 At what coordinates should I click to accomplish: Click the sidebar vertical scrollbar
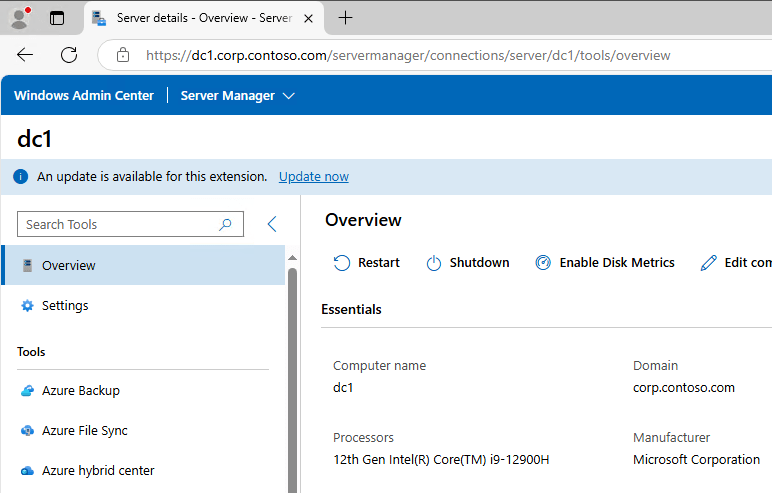point(292,380)
